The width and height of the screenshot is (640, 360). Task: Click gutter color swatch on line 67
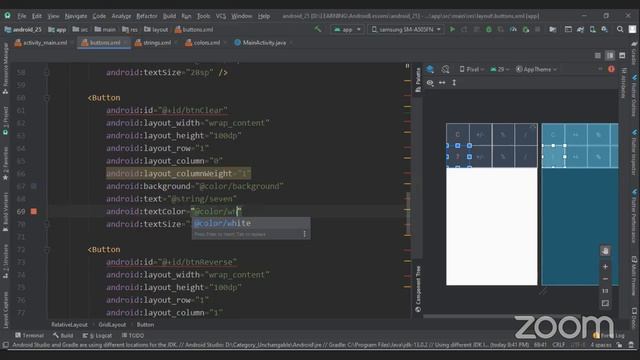point(34,186)
